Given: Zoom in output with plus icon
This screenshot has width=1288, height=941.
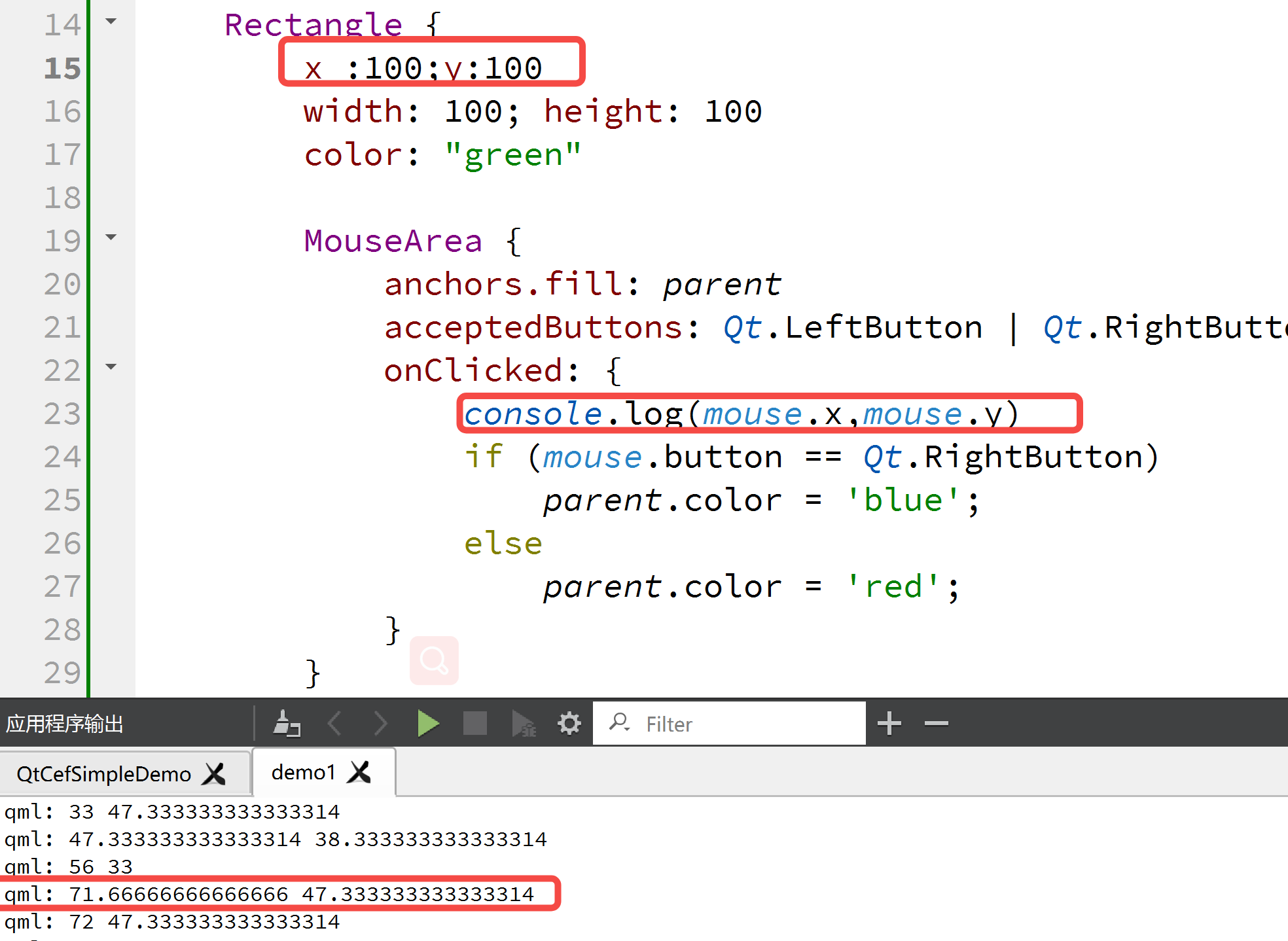Looking at the screenshot, I should 889,724.
